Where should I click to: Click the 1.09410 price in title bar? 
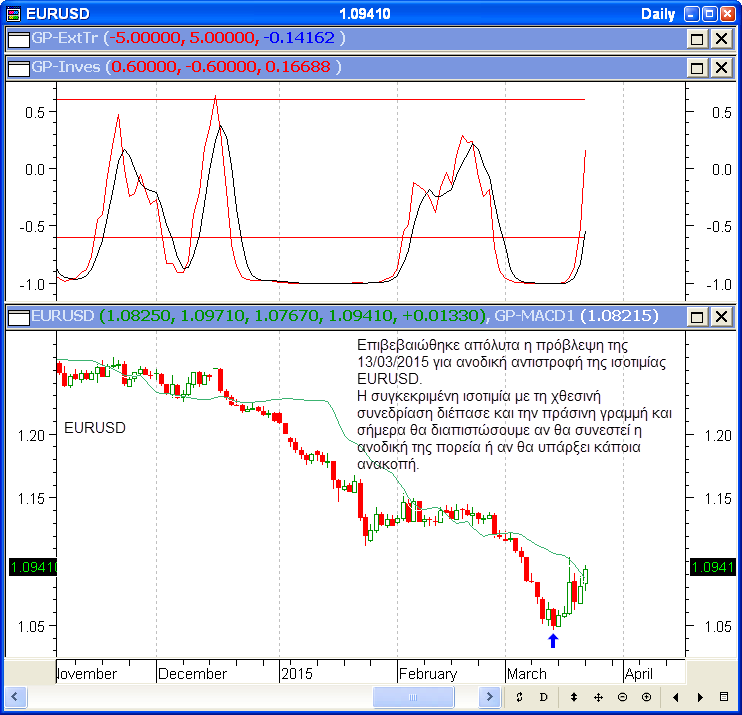coord(365,14)
